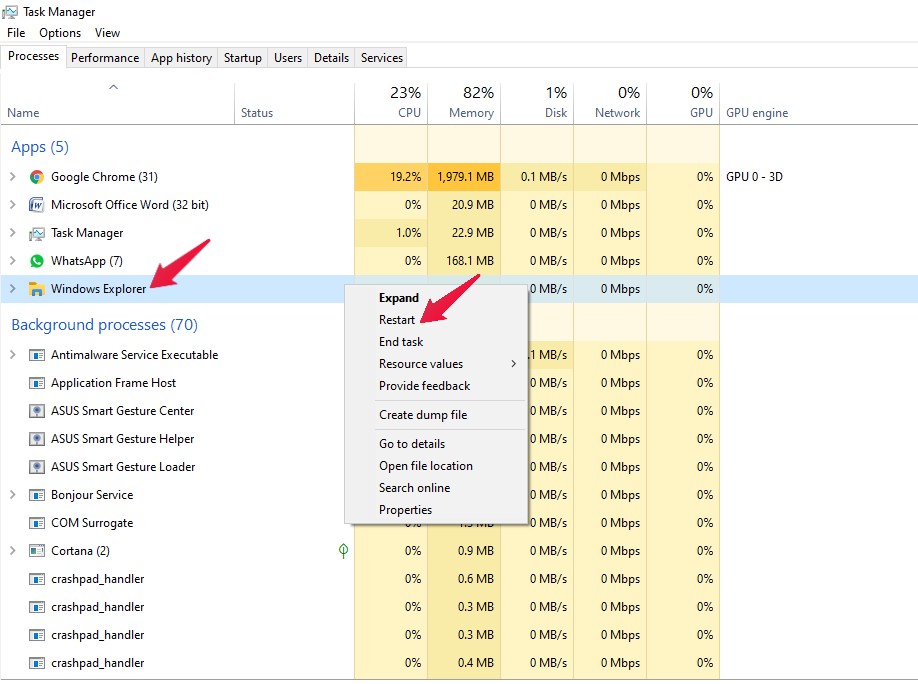Click the WhatsApp app icon
Image resolution: width=918 pixels, height=684 pixels.
tap(37, 261)
